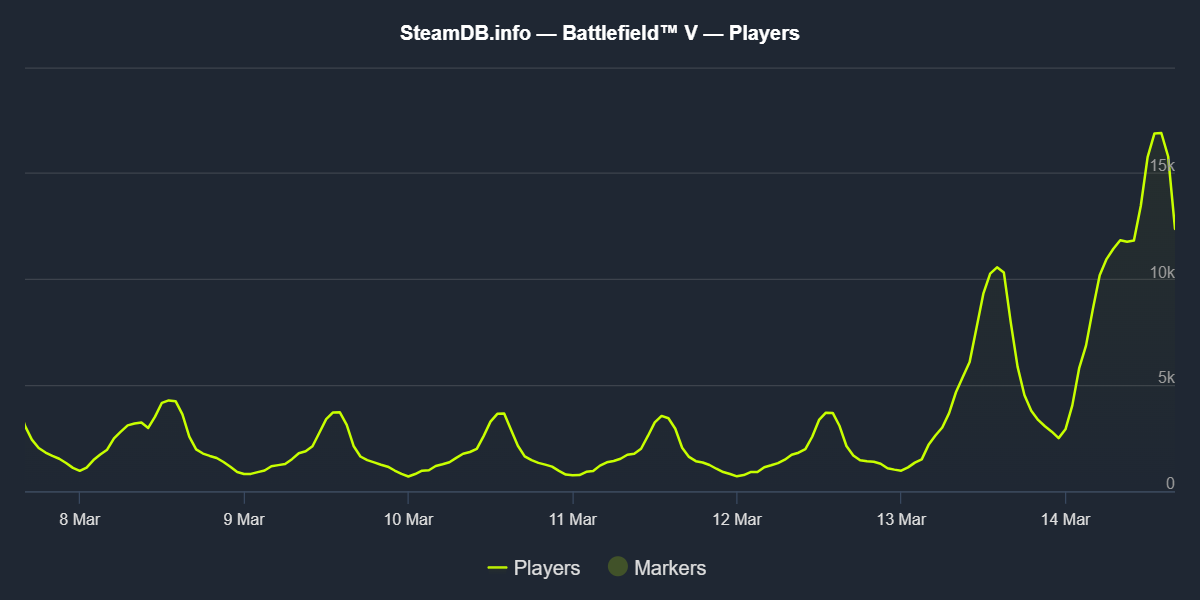Viewport: 1200px width, 600px height.
Task: Select the 12 Mar x-axis label
Action: point(737,519)
